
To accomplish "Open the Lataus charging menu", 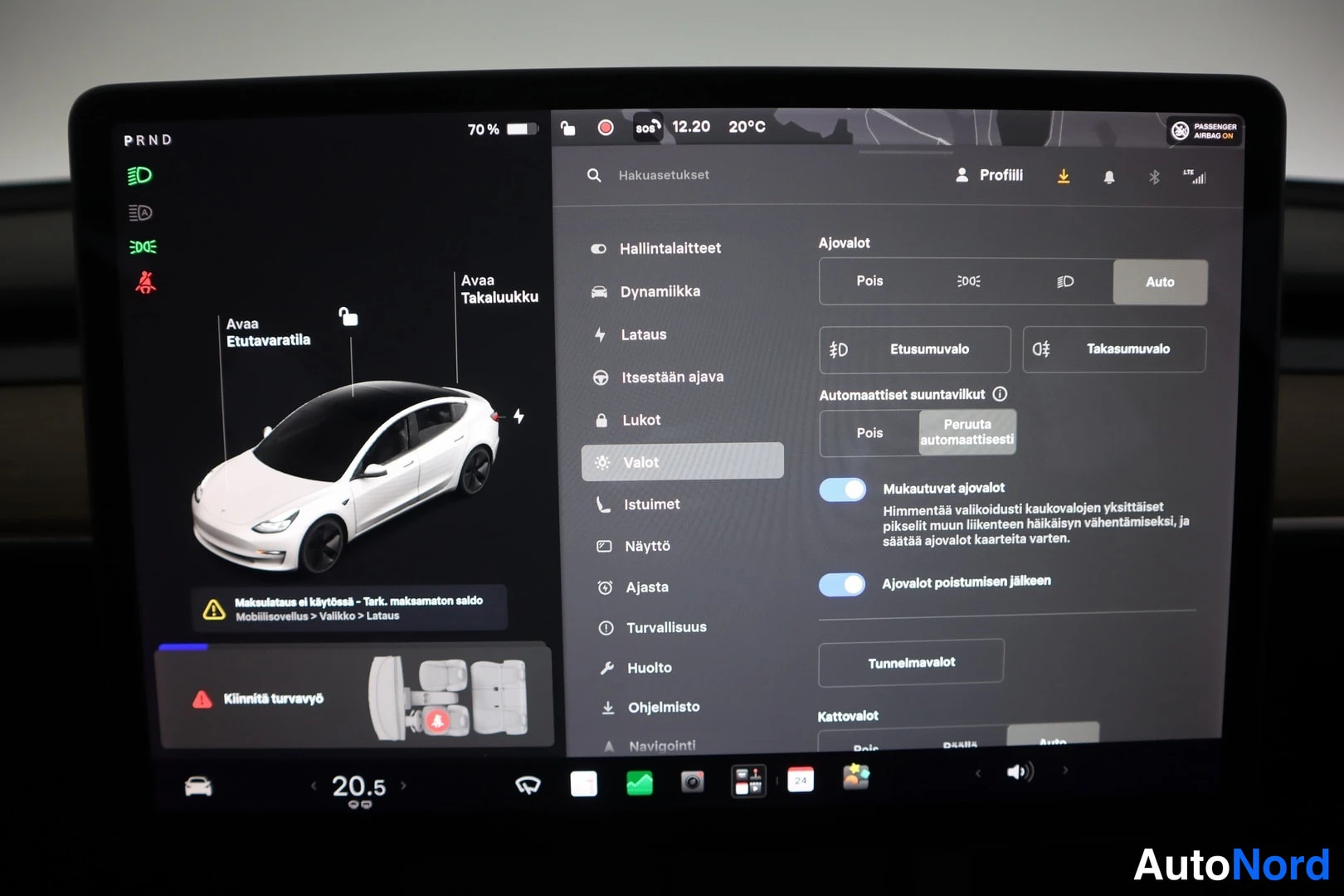I will pyautogui.click(x=631, y=334).
